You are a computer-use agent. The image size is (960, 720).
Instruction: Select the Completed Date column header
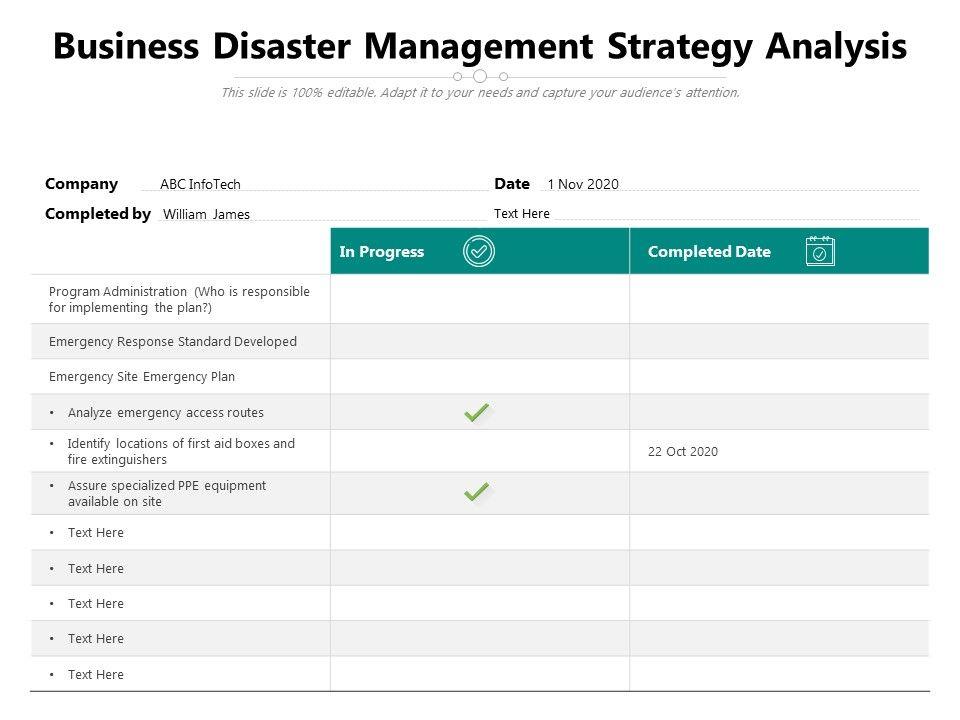709,252
